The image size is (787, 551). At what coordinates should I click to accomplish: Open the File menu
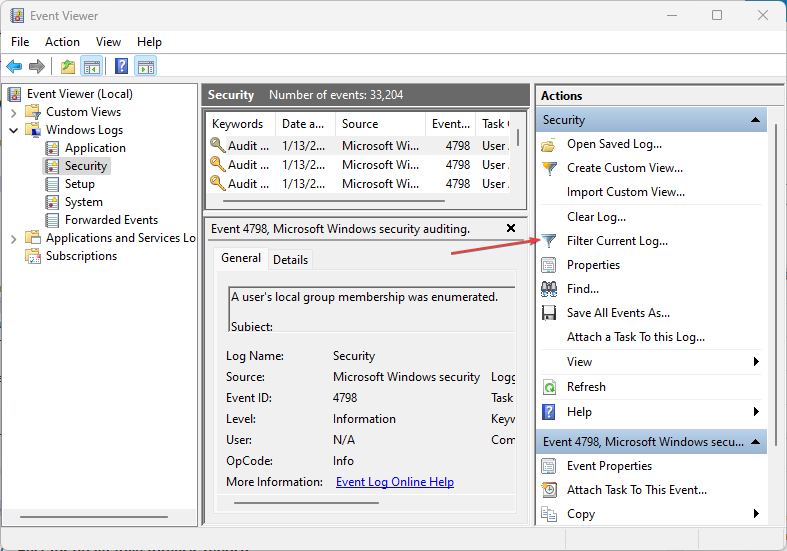[20, 42]
